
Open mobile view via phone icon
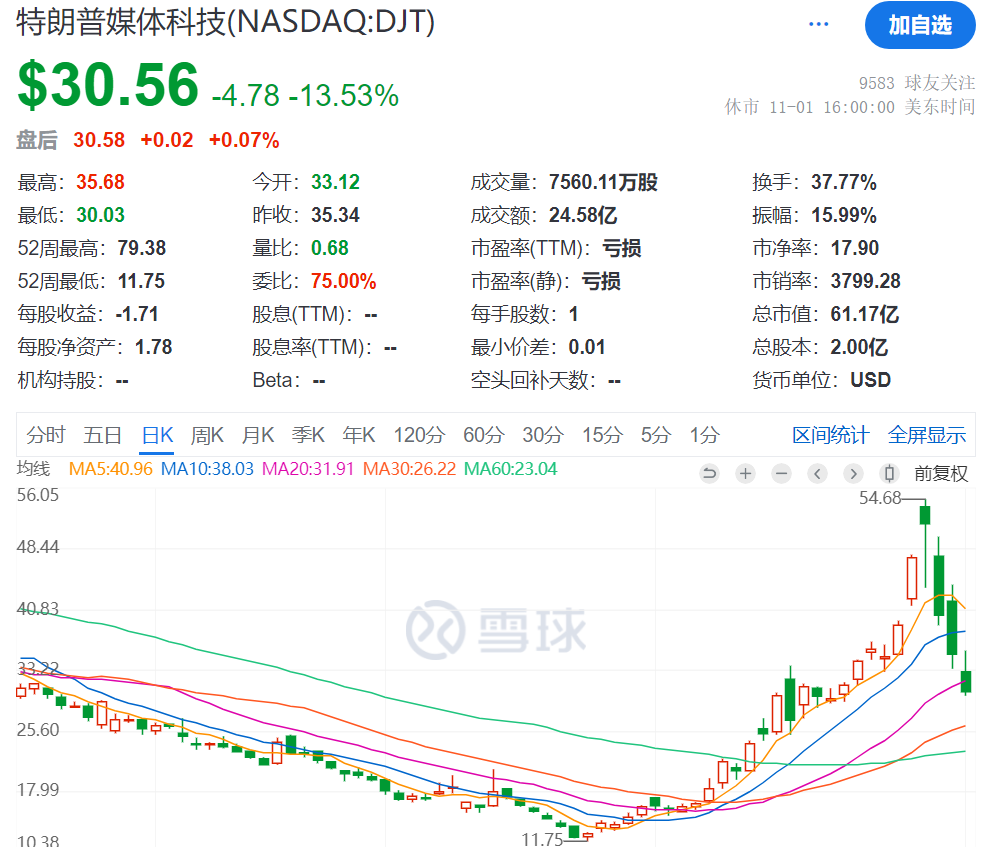tap(888, 473)
